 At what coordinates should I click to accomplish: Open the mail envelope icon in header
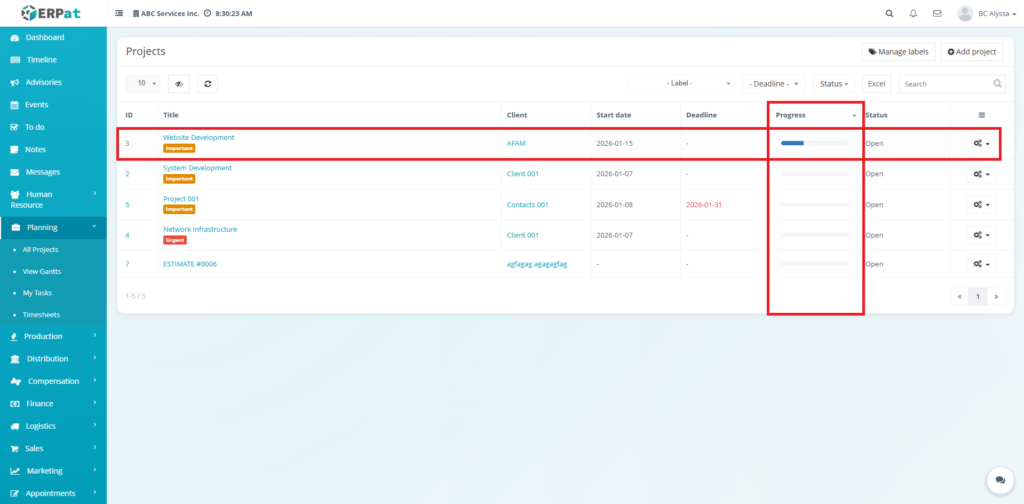click(x=937, y=14)
